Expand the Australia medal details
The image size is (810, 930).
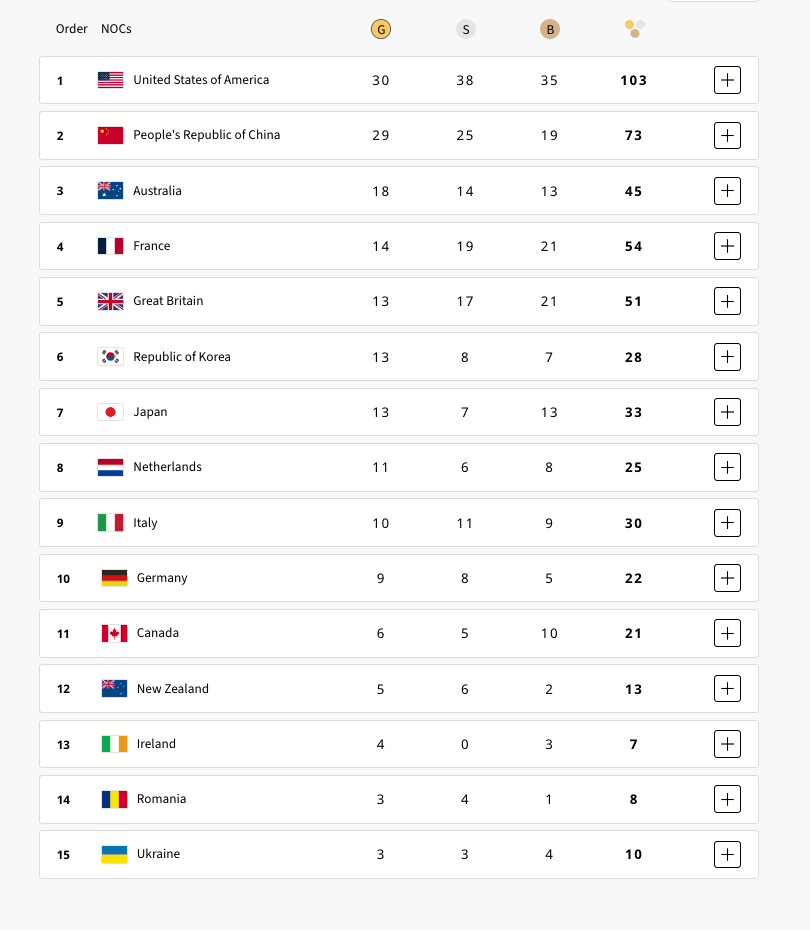click(x=727, y=191)
